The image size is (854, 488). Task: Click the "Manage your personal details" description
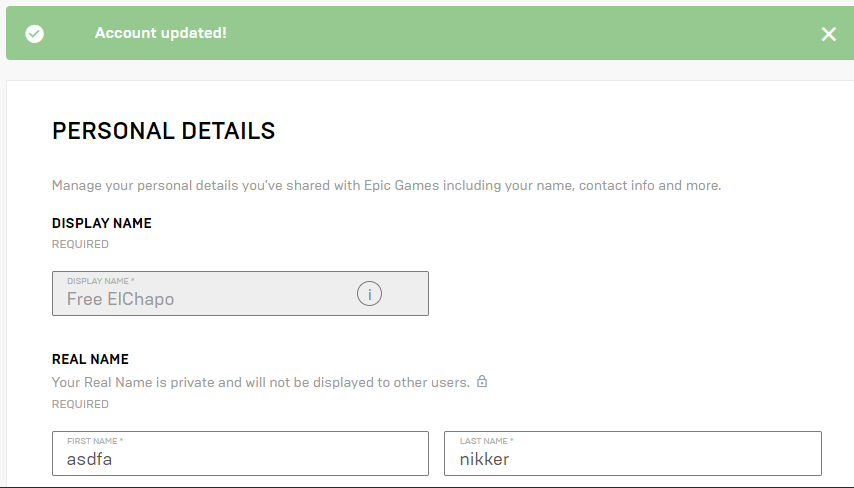pyautogui.click(x=386, y=185)
